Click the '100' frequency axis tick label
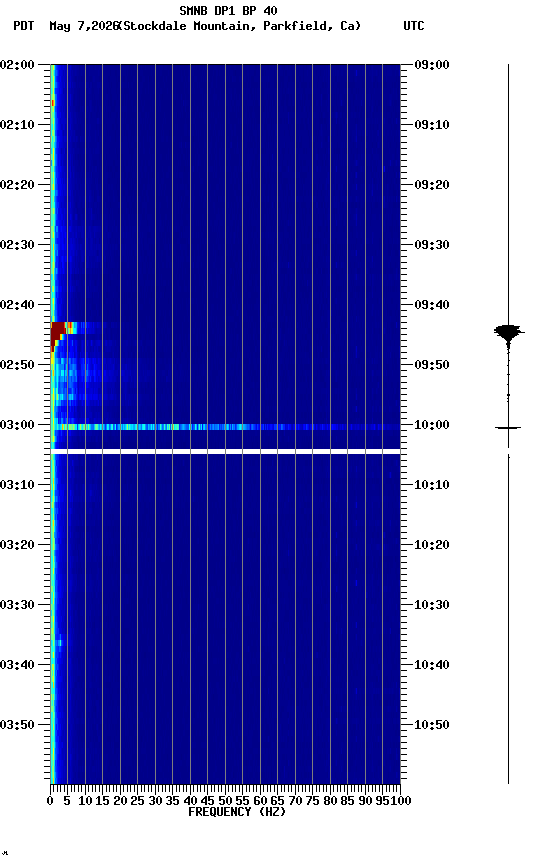 point(401,801)
